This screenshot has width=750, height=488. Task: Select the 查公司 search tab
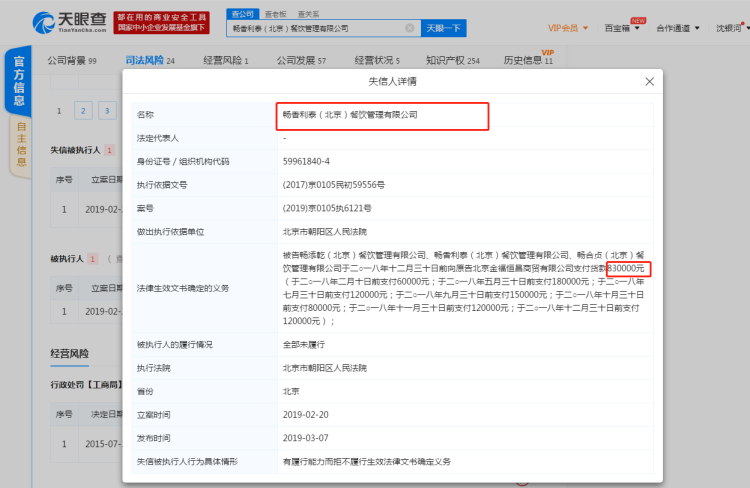(x=243, y=14)
